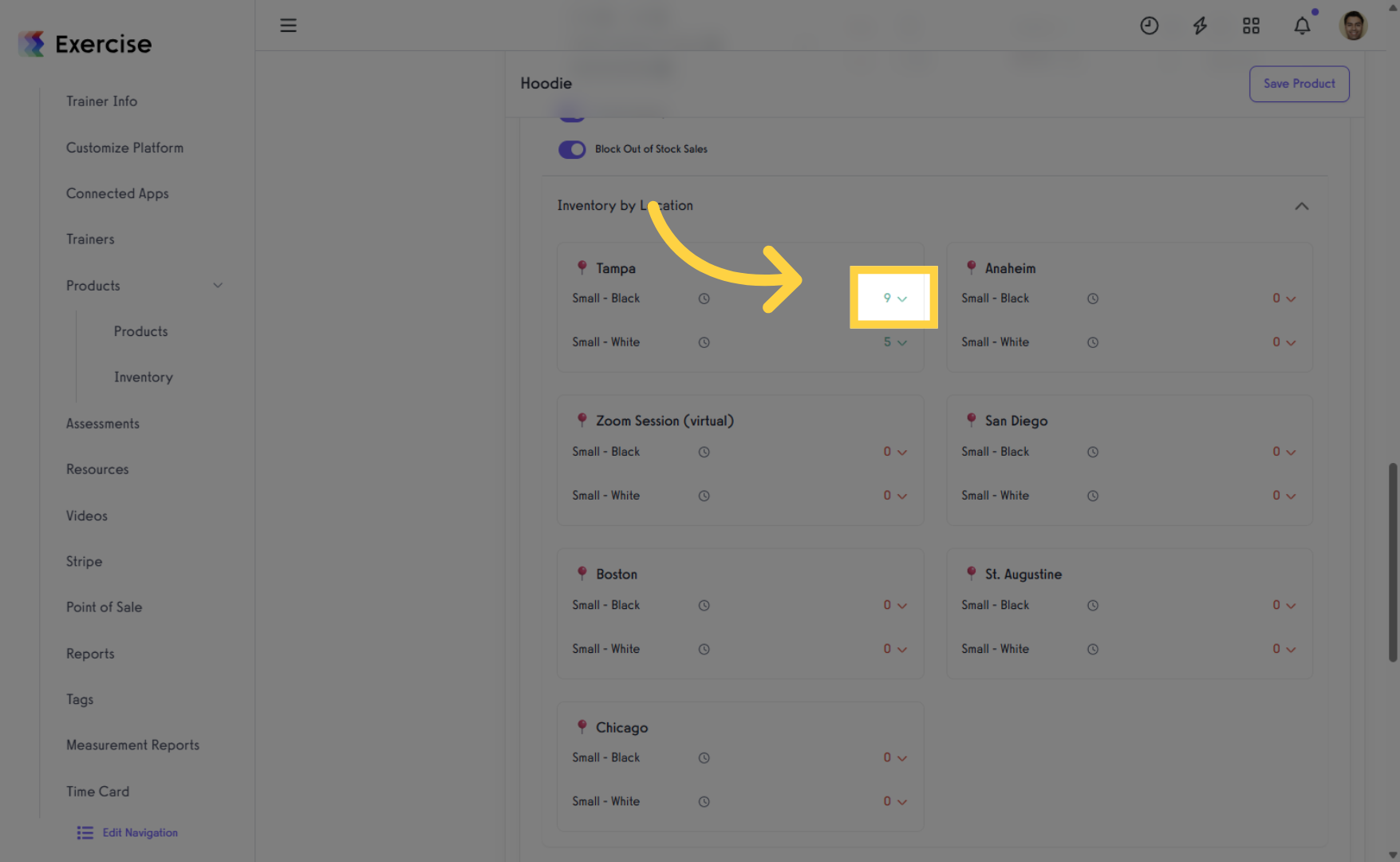The width and height of the screenshot is (1400, 862).
Task: Open Anaheim Small - Black quantity dropdown
Action: click(1284, 298)
